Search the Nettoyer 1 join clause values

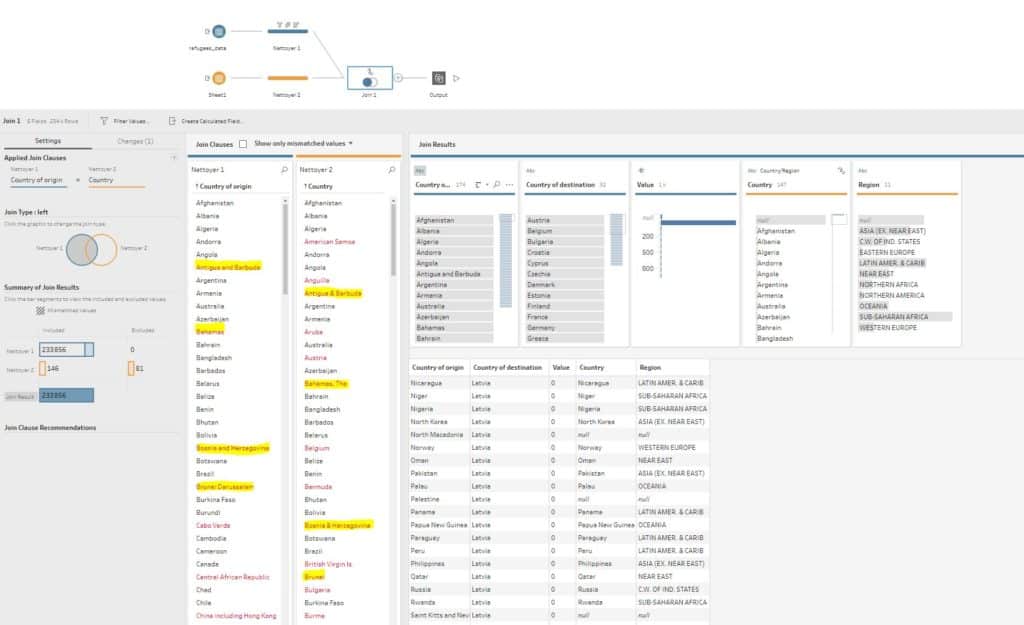[284, 170]
